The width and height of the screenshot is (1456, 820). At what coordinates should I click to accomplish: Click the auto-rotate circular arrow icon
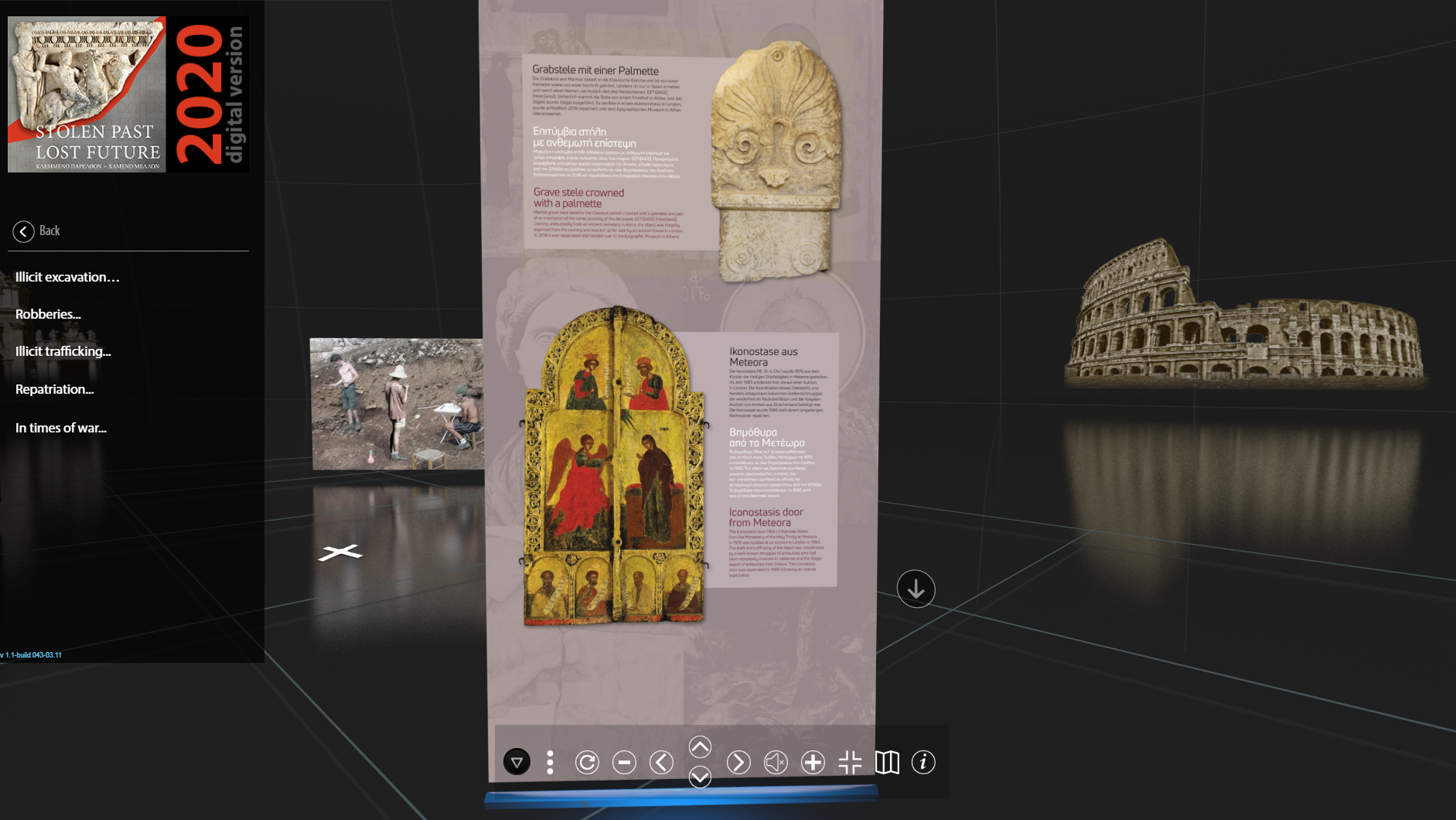tap(587, 763)
